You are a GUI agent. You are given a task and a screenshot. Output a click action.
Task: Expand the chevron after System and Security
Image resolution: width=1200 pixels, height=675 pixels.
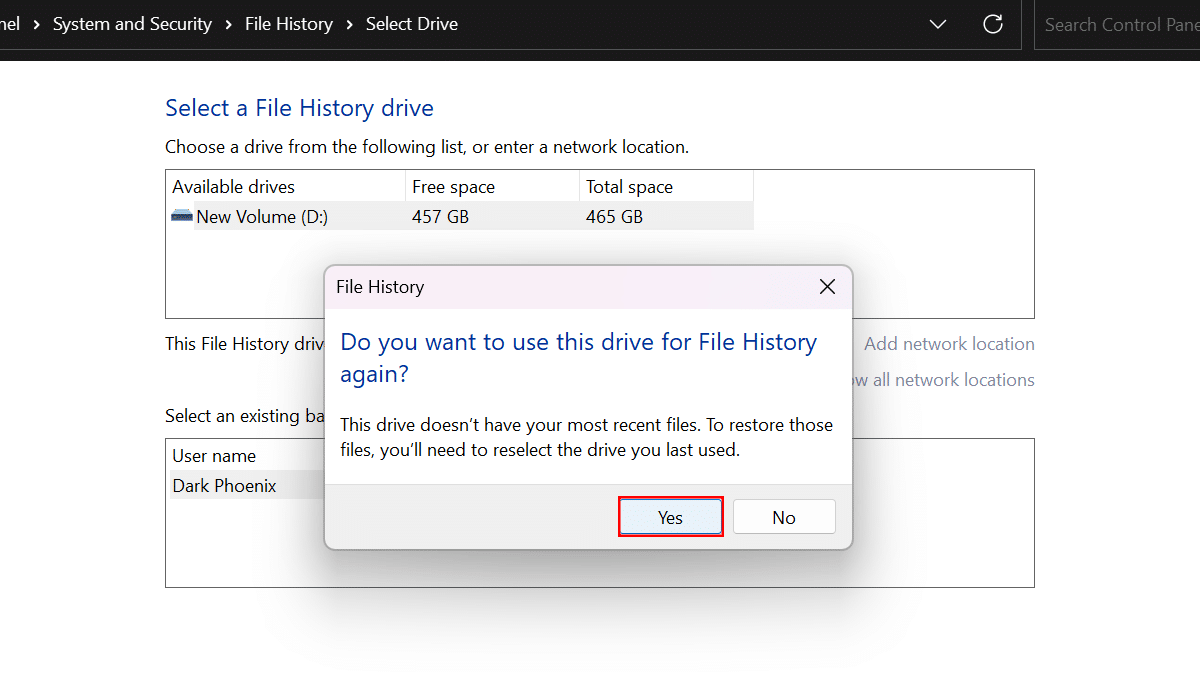229,24
